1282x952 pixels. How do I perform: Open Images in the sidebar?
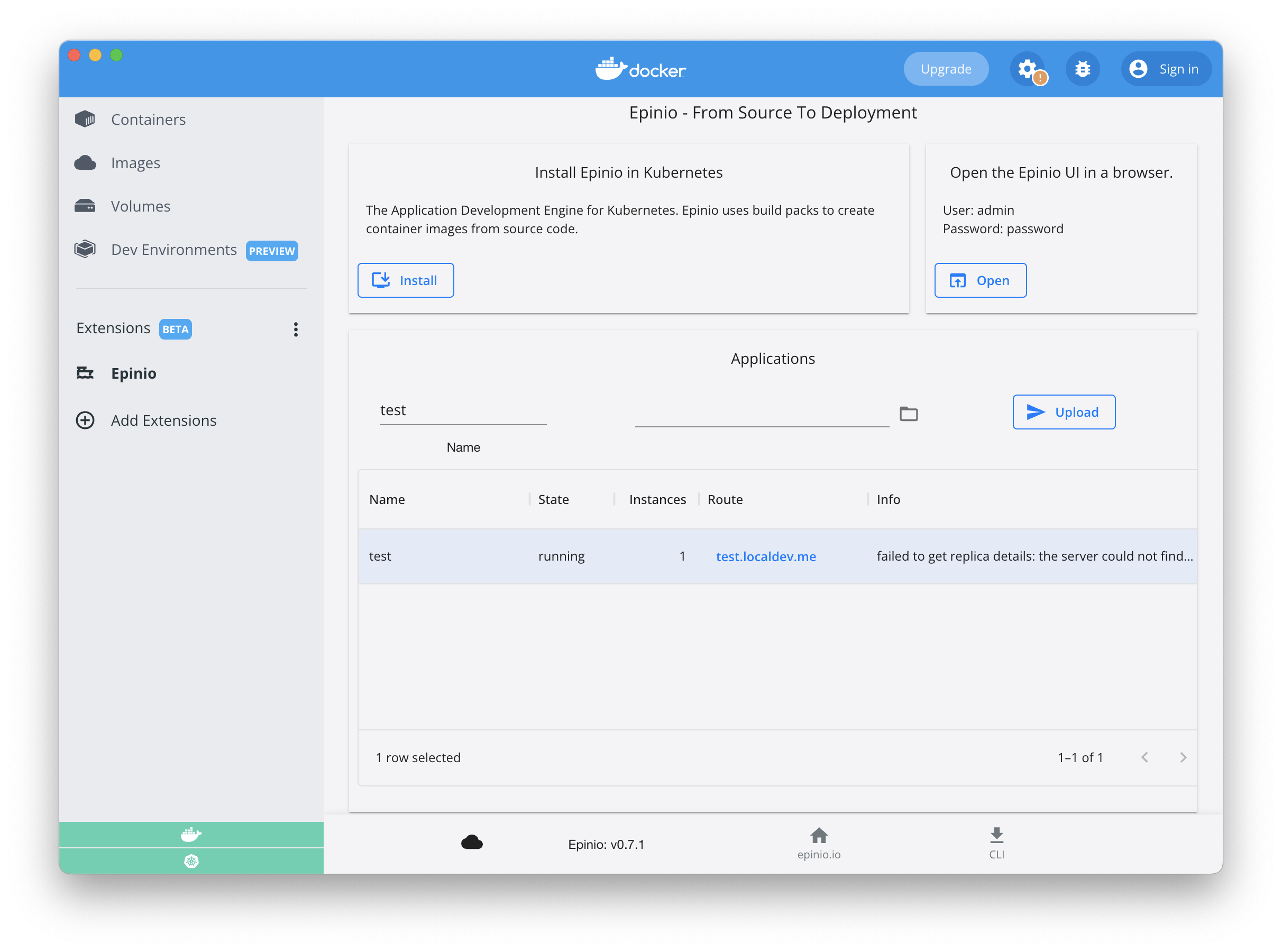(135, 163)
